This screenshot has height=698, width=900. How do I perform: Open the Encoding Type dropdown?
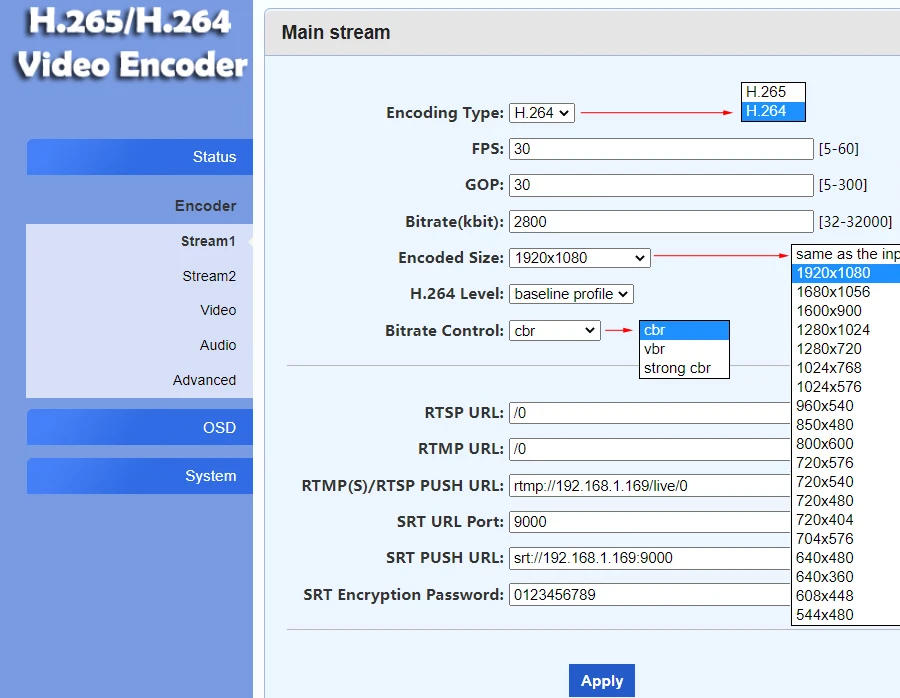541,113
